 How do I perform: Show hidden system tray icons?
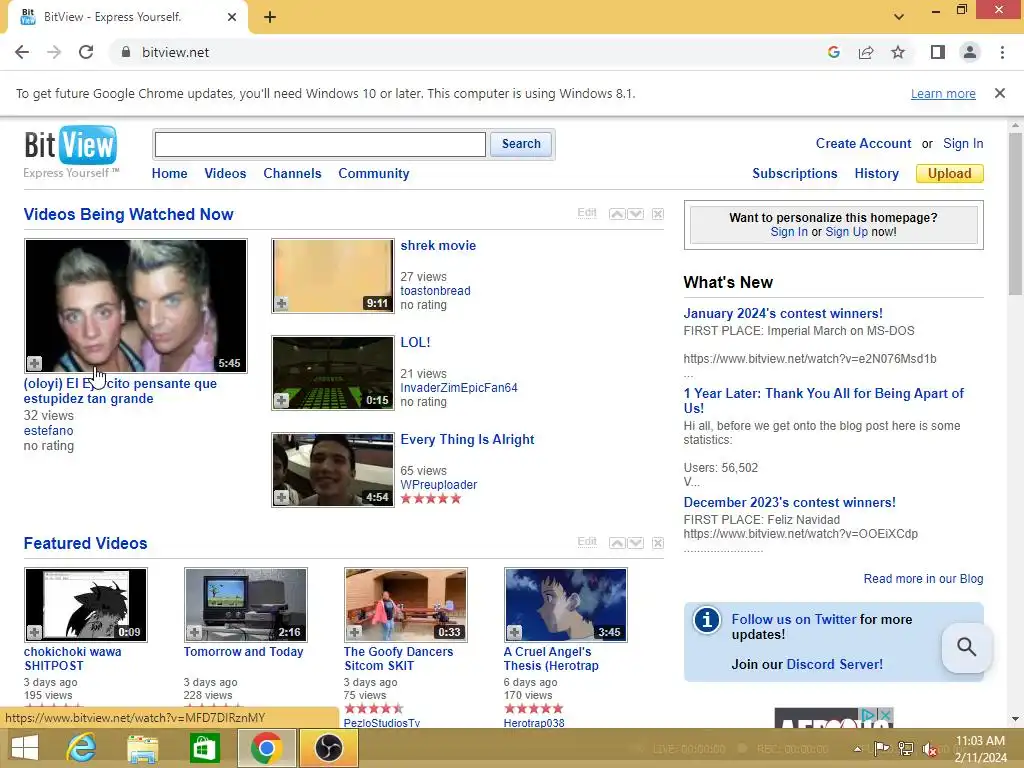point(857,749)
